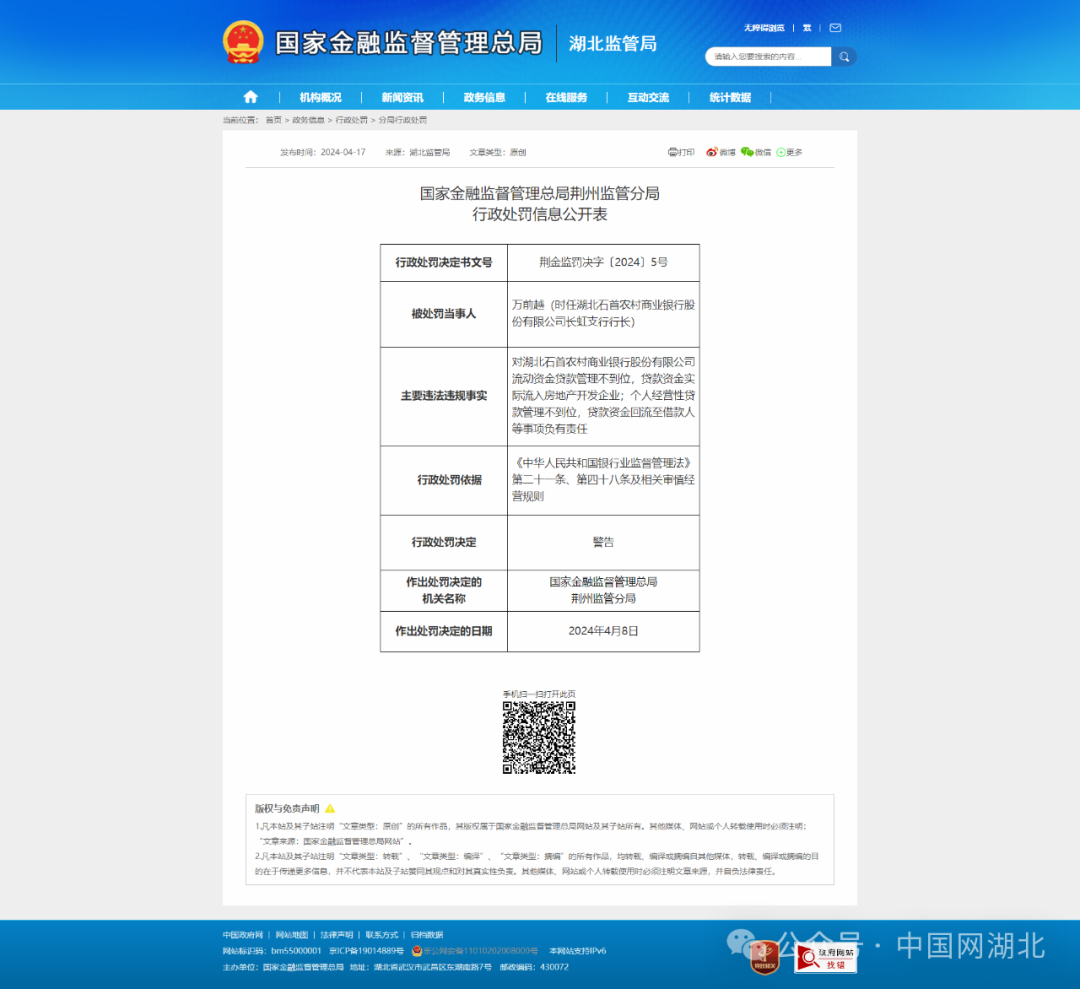The width and height of the screenshot is (1080, 989).
Task: Open the 京ICP备19014889号 link
Action: (x=366, y=950)
